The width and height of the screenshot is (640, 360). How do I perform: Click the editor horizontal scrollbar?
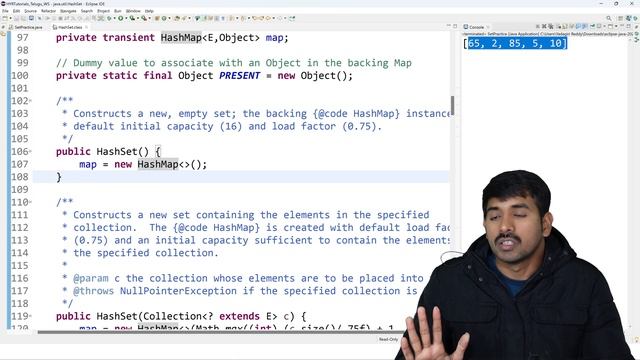(220, 332)
